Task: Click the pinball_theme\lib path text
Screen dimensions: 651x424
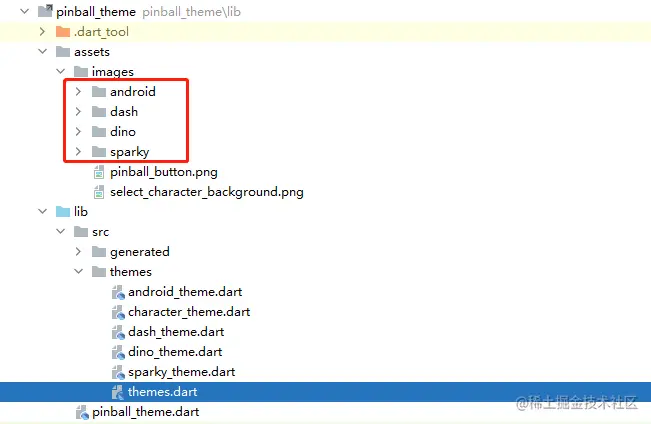Action: (191, 12)
